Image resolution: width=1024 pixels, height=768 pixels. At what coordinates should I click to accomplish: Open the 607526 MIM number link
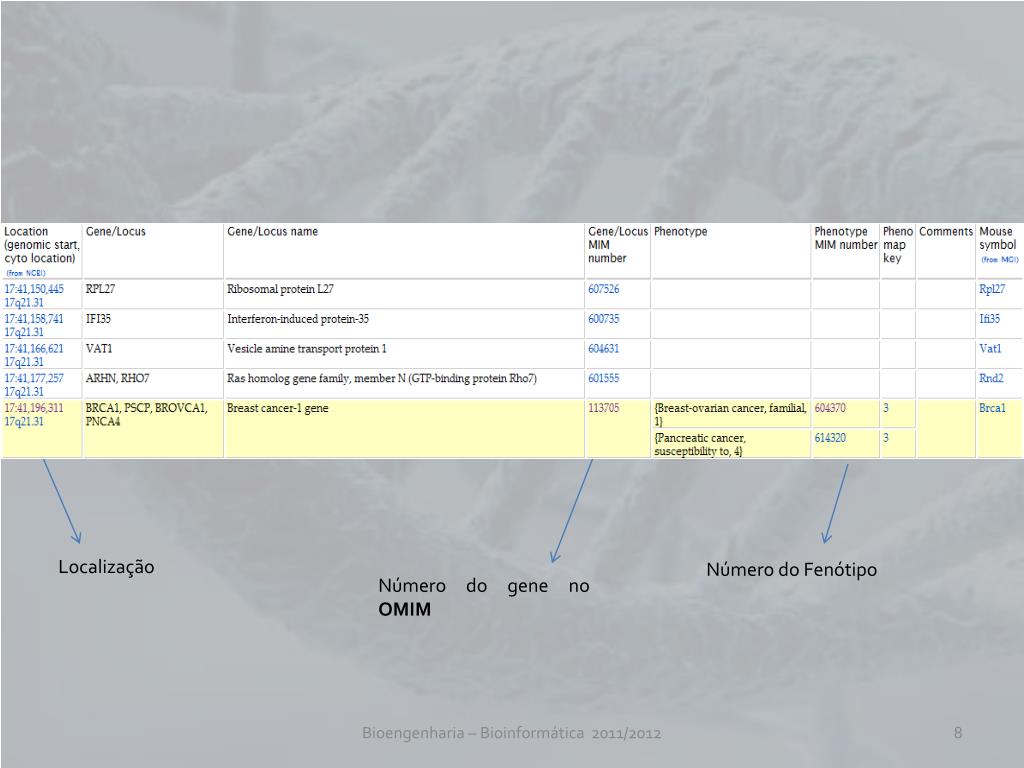coord(603,289)
